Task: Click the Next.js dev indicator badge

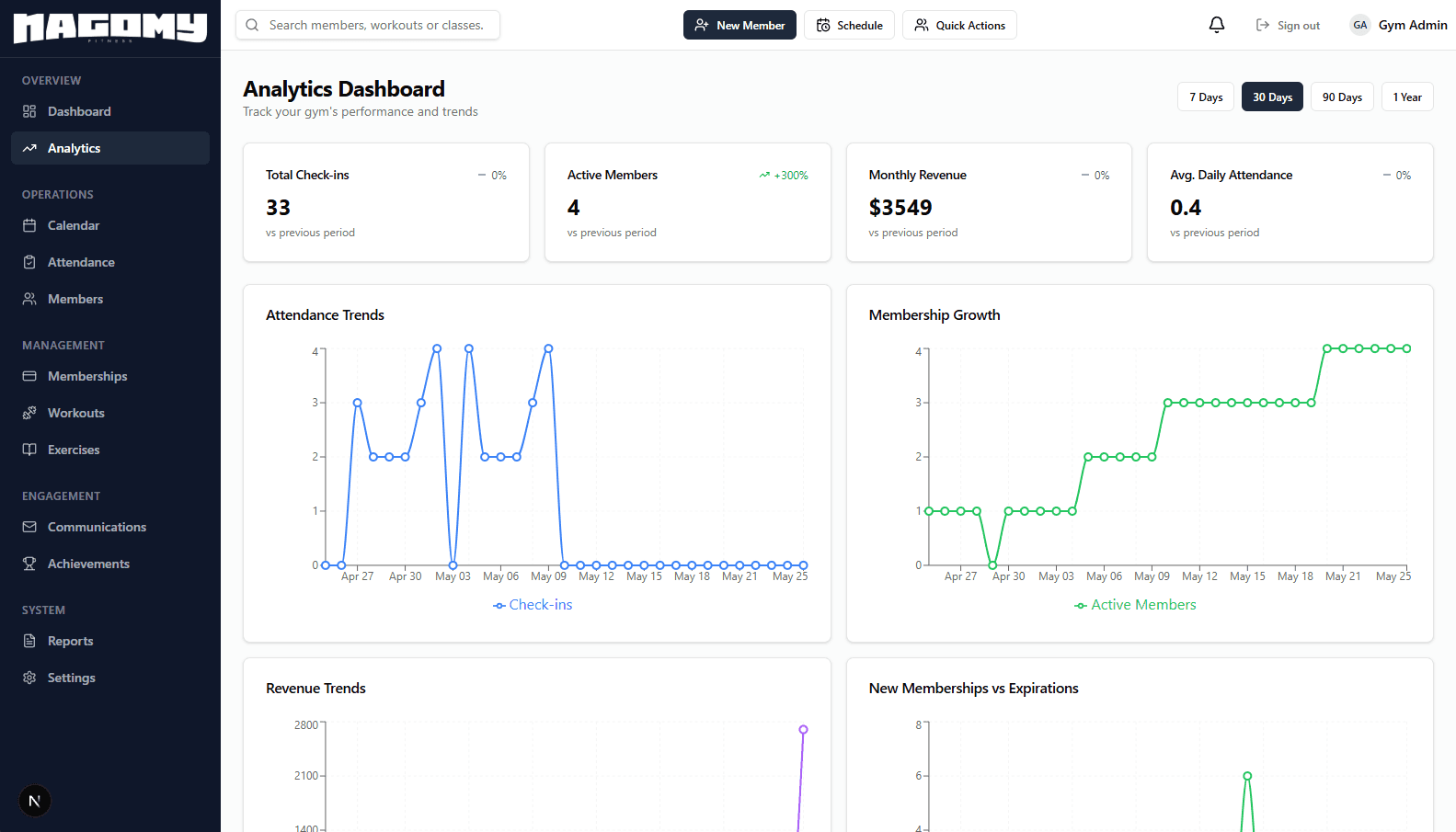Action: [x=35, y=801]
